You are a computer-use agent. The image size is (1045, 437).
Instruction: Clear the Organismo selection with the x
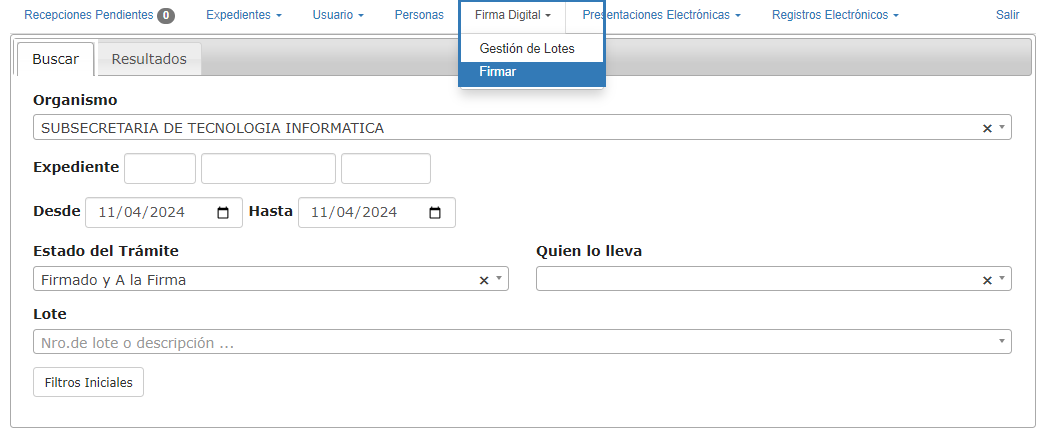pos(987,128)
